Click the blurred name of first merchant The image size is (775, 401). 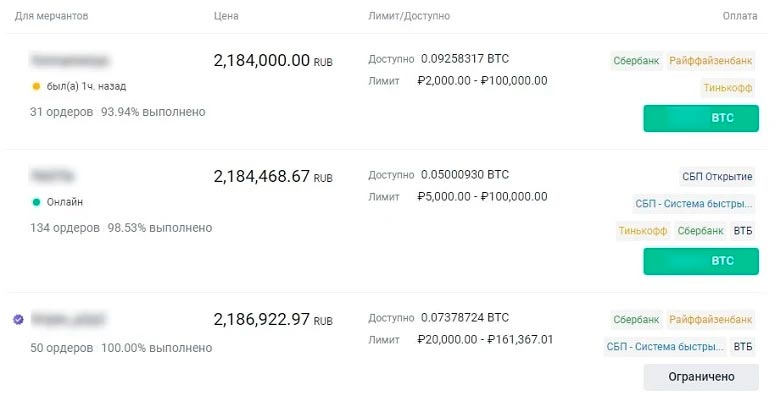pyautogui.click(x=69, y=60)
